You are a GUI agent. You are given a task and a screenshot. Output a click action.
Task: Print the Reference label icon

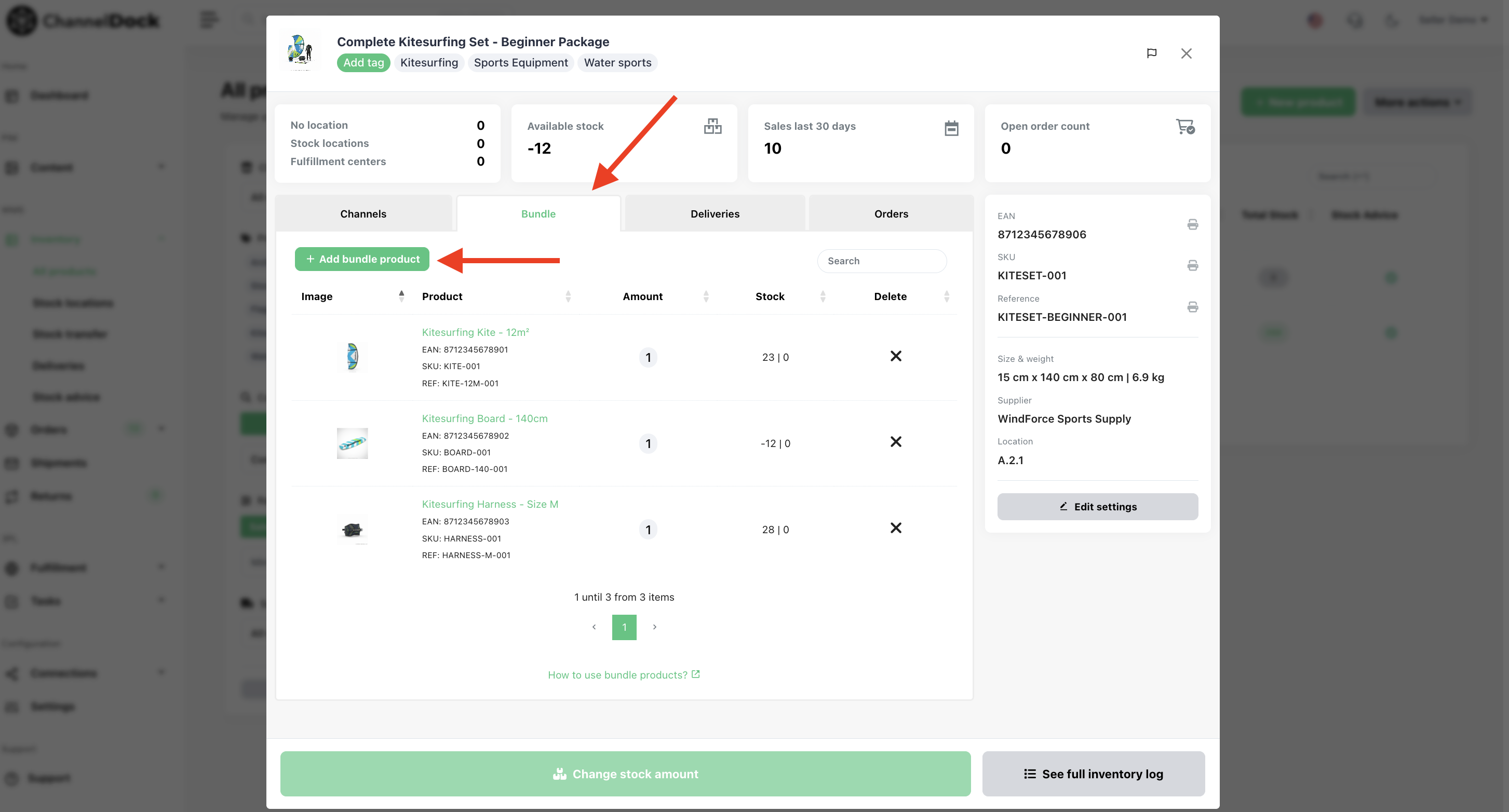(1192, 307)
